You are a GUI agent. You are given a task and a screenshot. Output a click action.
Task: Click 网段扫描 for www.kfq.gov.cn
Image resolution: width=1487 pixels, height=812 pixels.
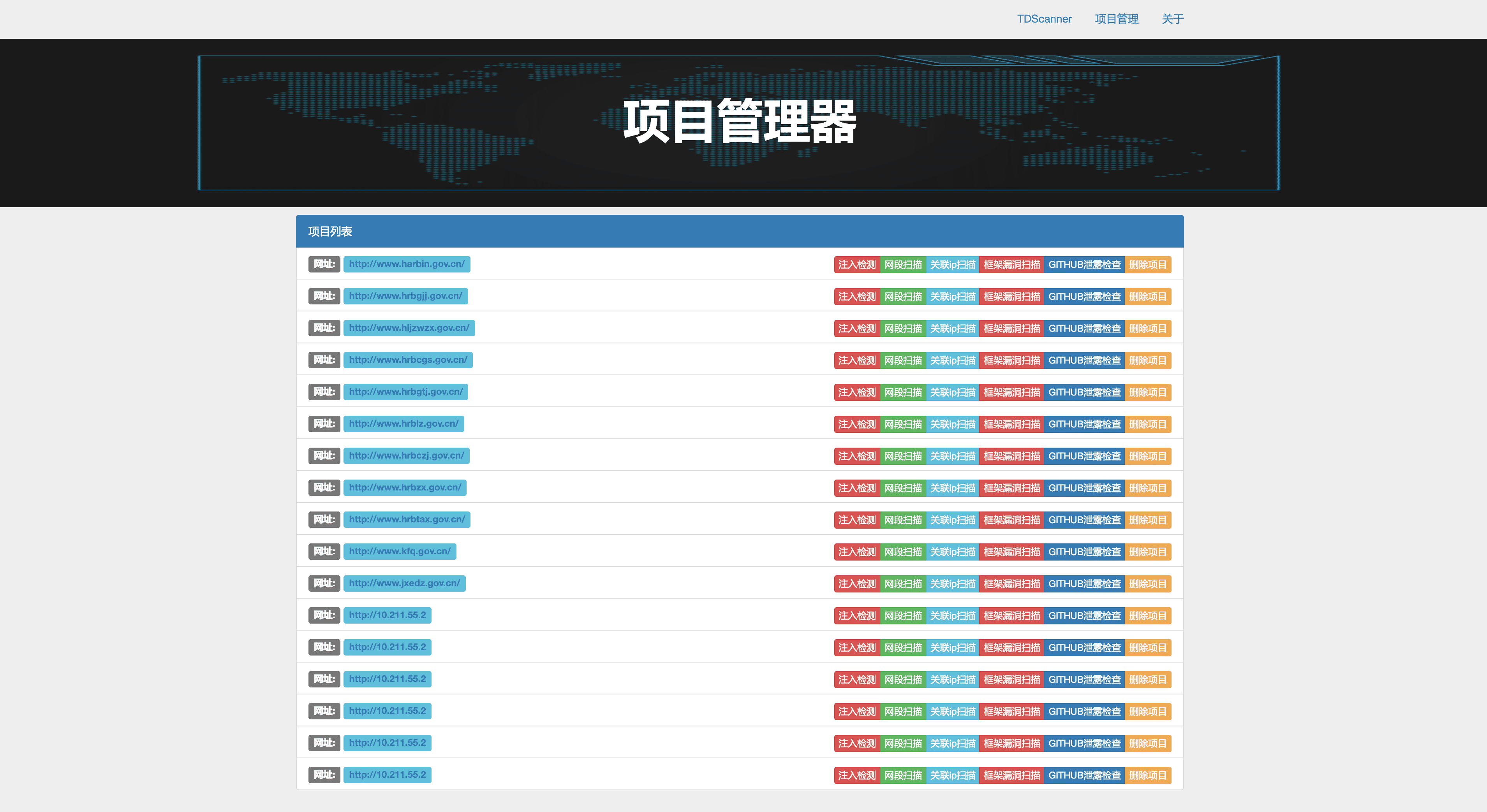903,552
